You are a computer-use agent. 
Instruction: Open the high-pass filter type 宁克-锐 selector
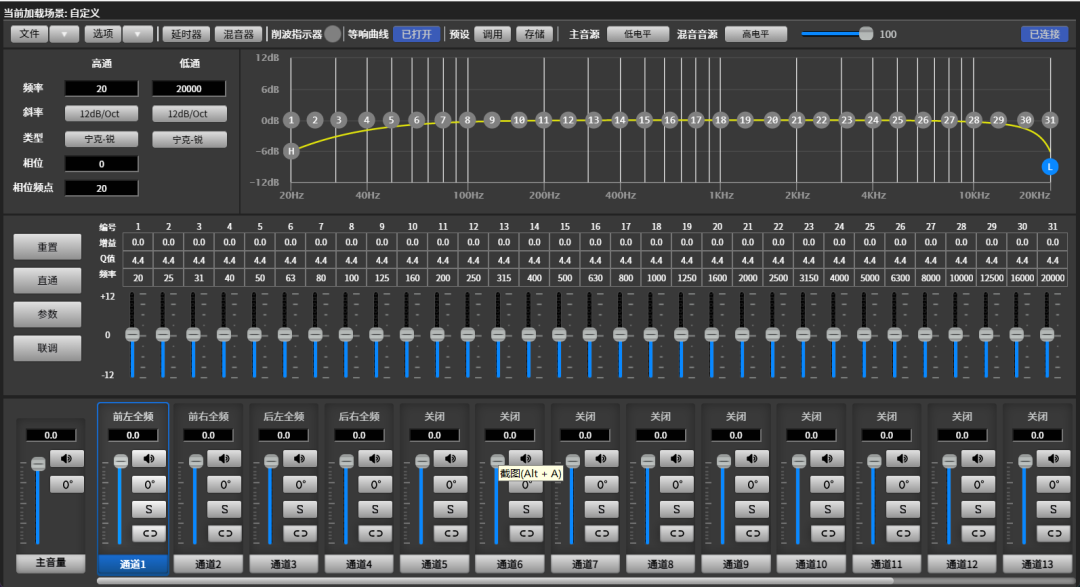(101, 139)
